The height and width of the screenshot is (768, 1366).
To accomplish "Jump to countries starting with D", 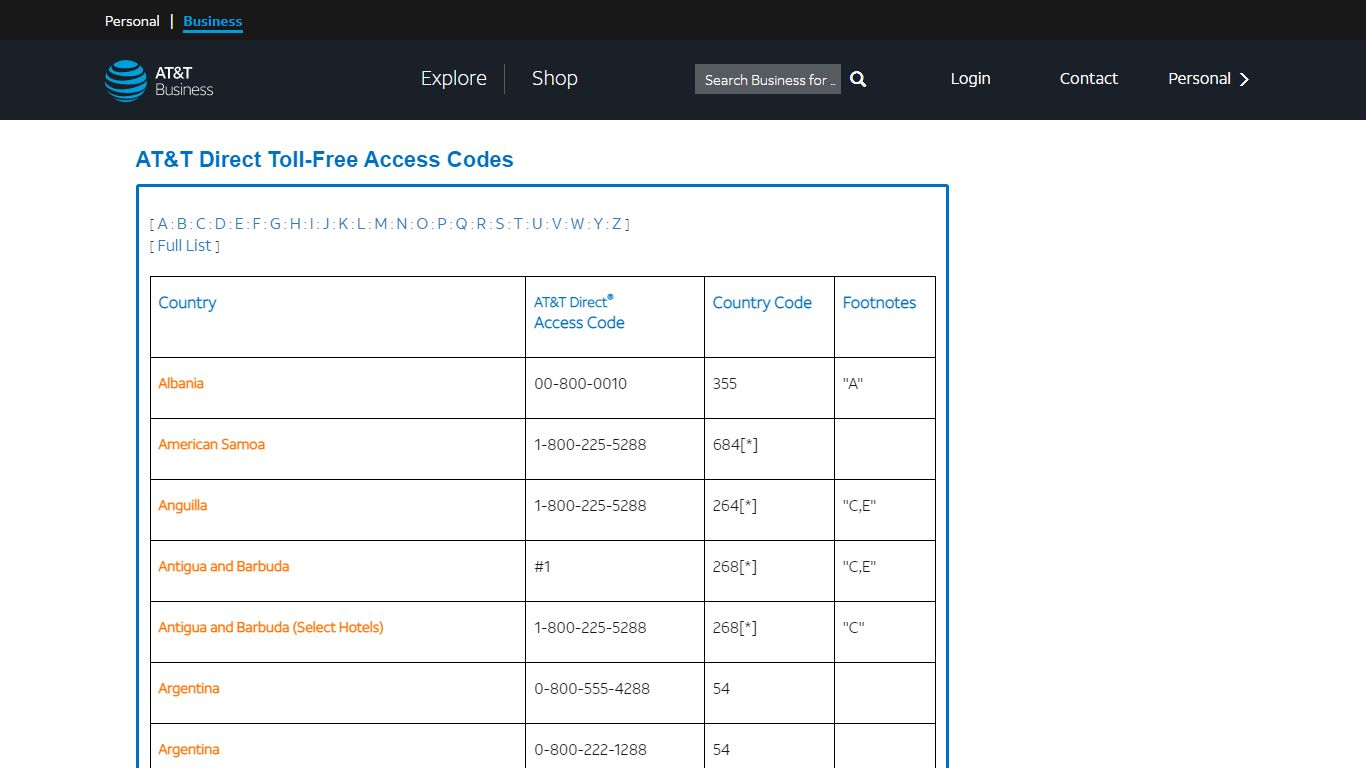I will pyautogui.click(x=220, y=224).
